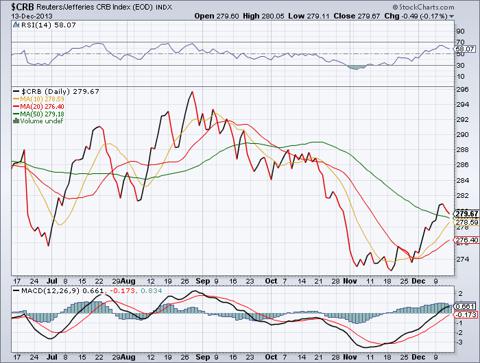Click the High 280.05 value
This screenshot has width=480, height=363.
click(263, 16)
